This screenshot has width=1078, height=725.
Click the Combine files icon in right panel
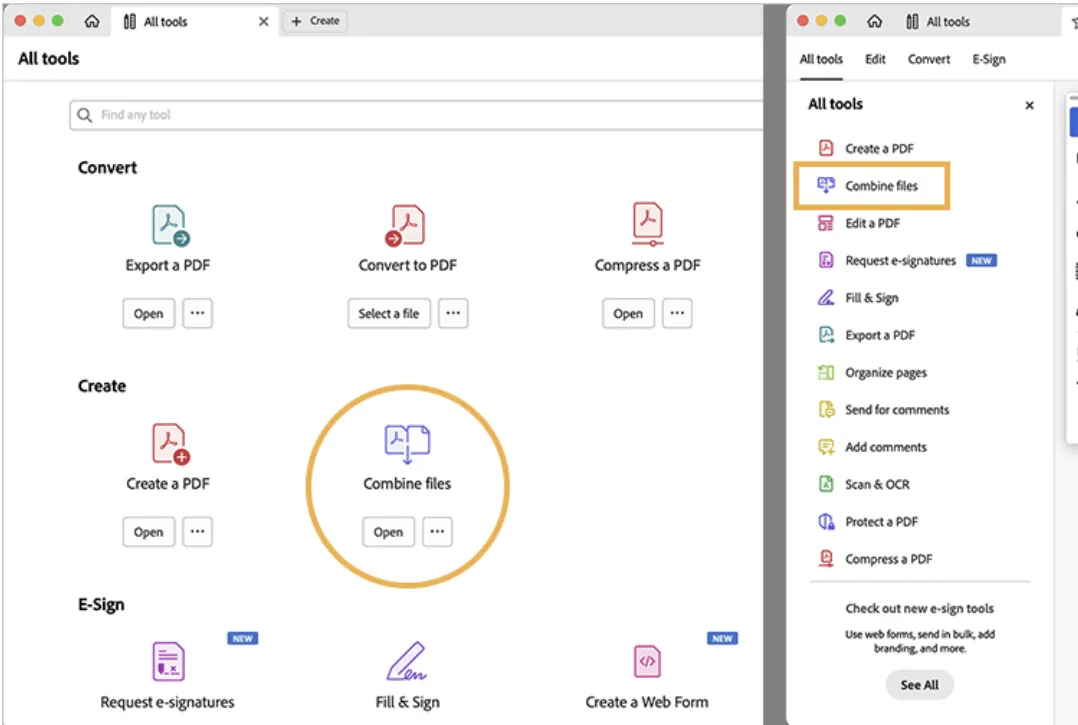tap(826, 185)
